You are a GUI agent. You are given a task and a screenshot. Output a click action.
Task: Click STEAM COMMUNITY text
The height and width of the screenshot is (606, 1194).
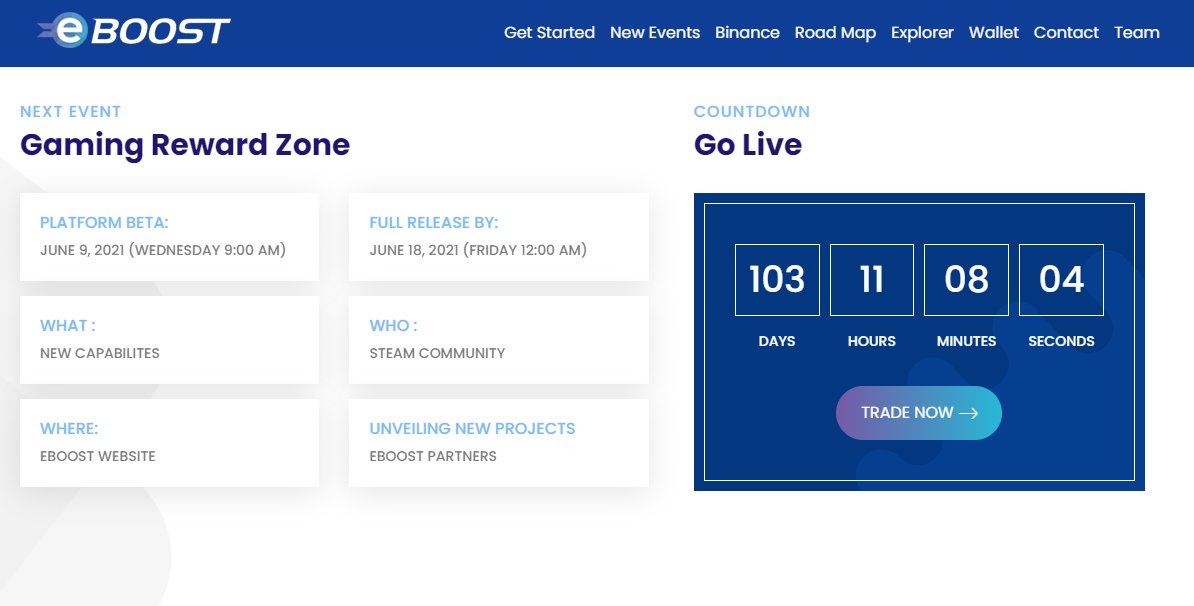click(437, 353)
